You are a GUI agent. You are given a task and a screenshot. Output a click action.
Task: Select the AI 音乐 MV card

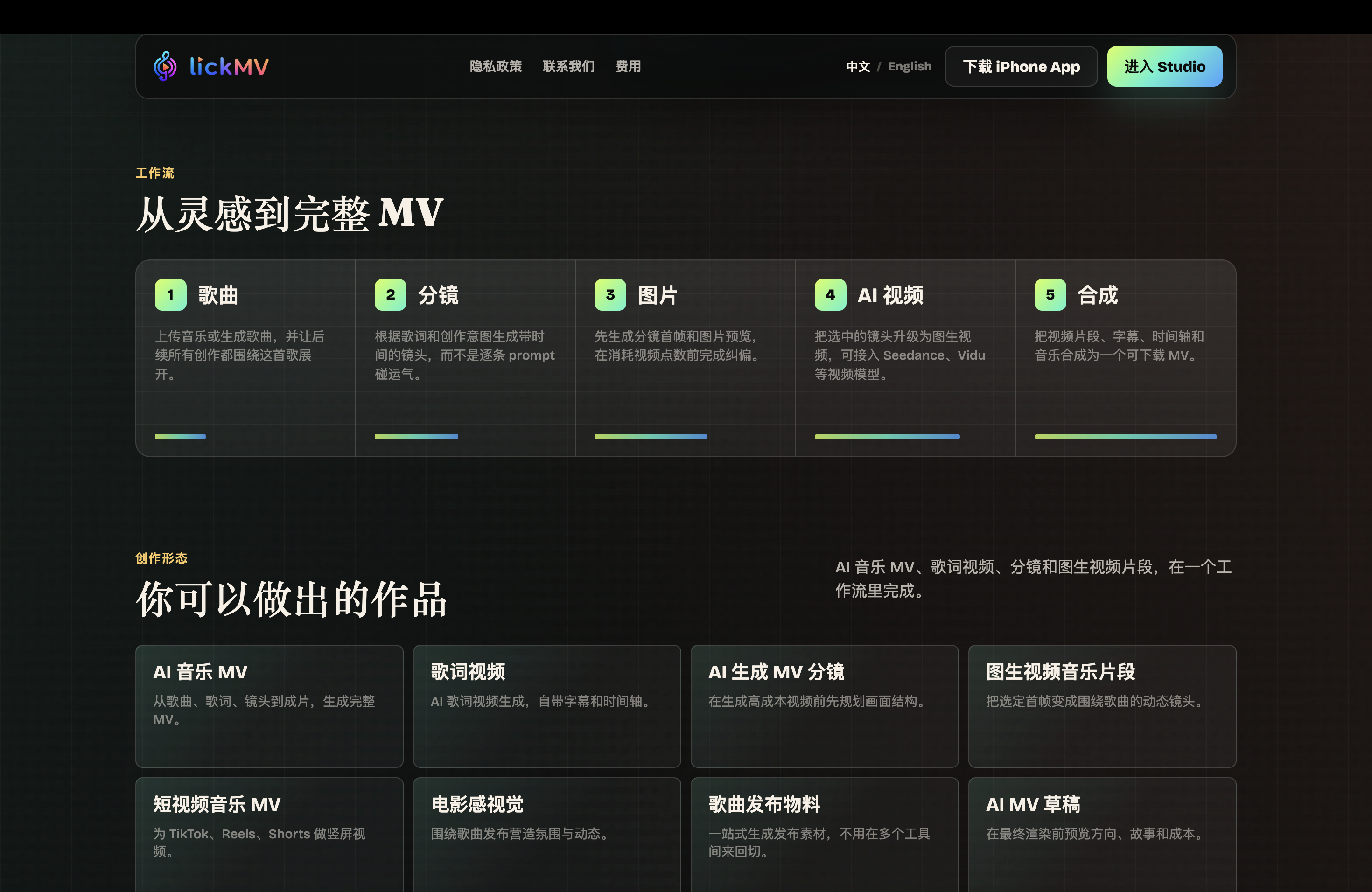pos(269,706)
